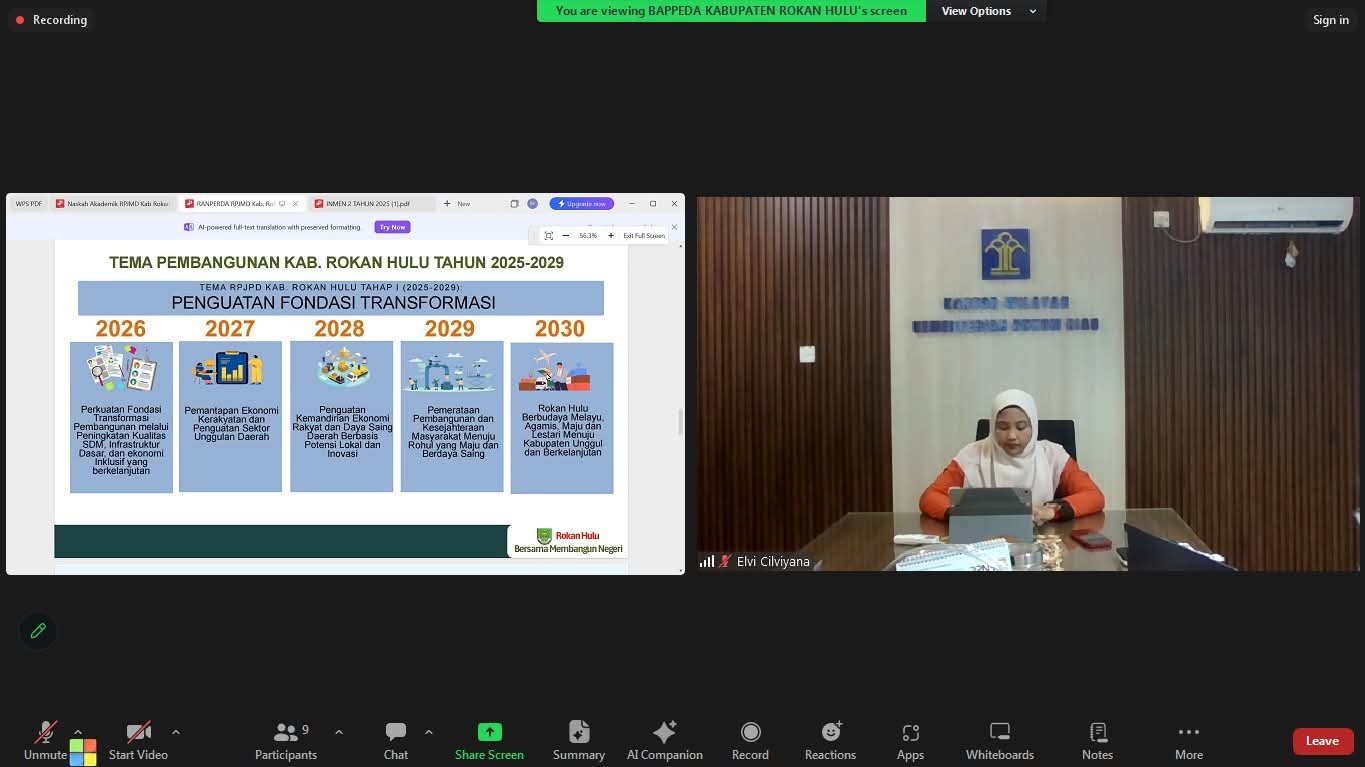Screen dimensions: 1365x767
Task: Open the Chat panel
Action: pos(396,741)
